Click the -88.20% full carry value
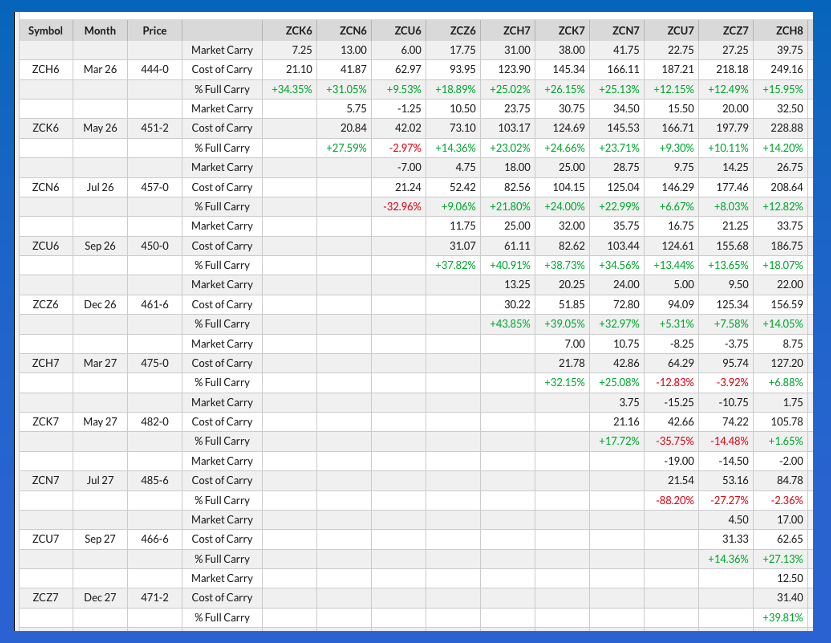Image resolution: width=831 pixels, height=643 pixels. (675, 500)
